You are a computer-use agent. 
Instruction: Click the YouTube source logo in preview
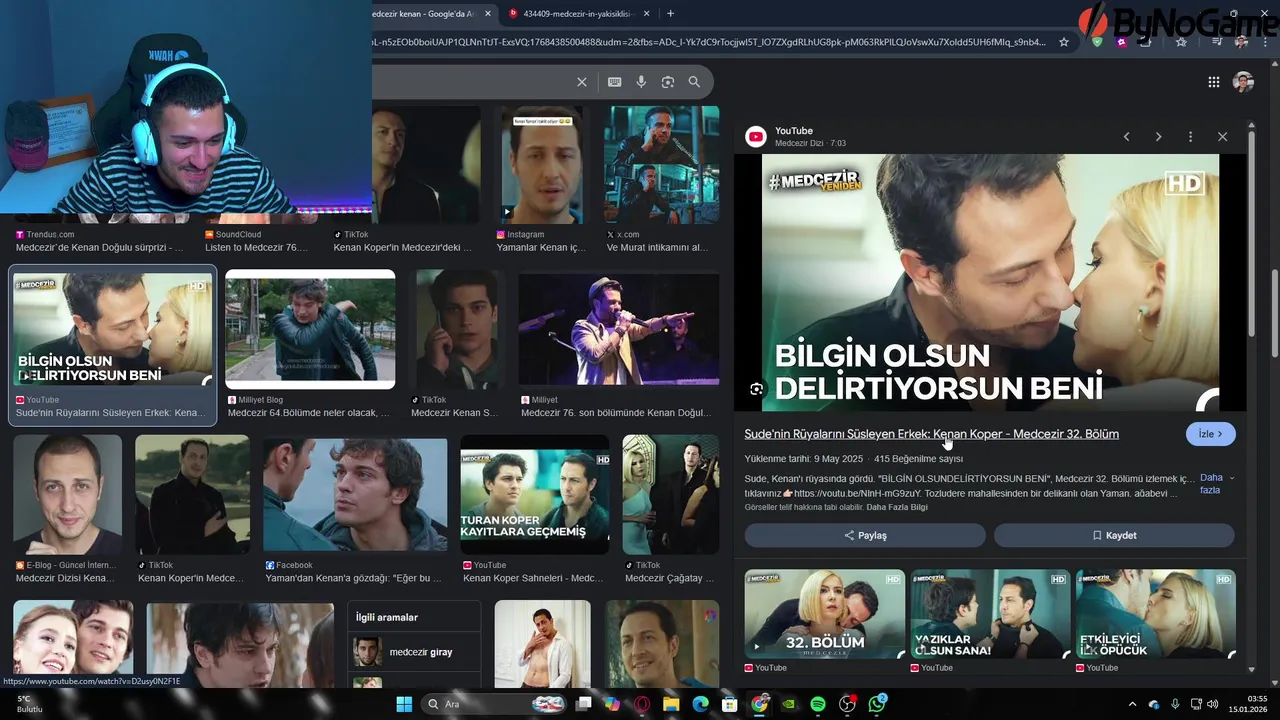[x=756, y=137]
